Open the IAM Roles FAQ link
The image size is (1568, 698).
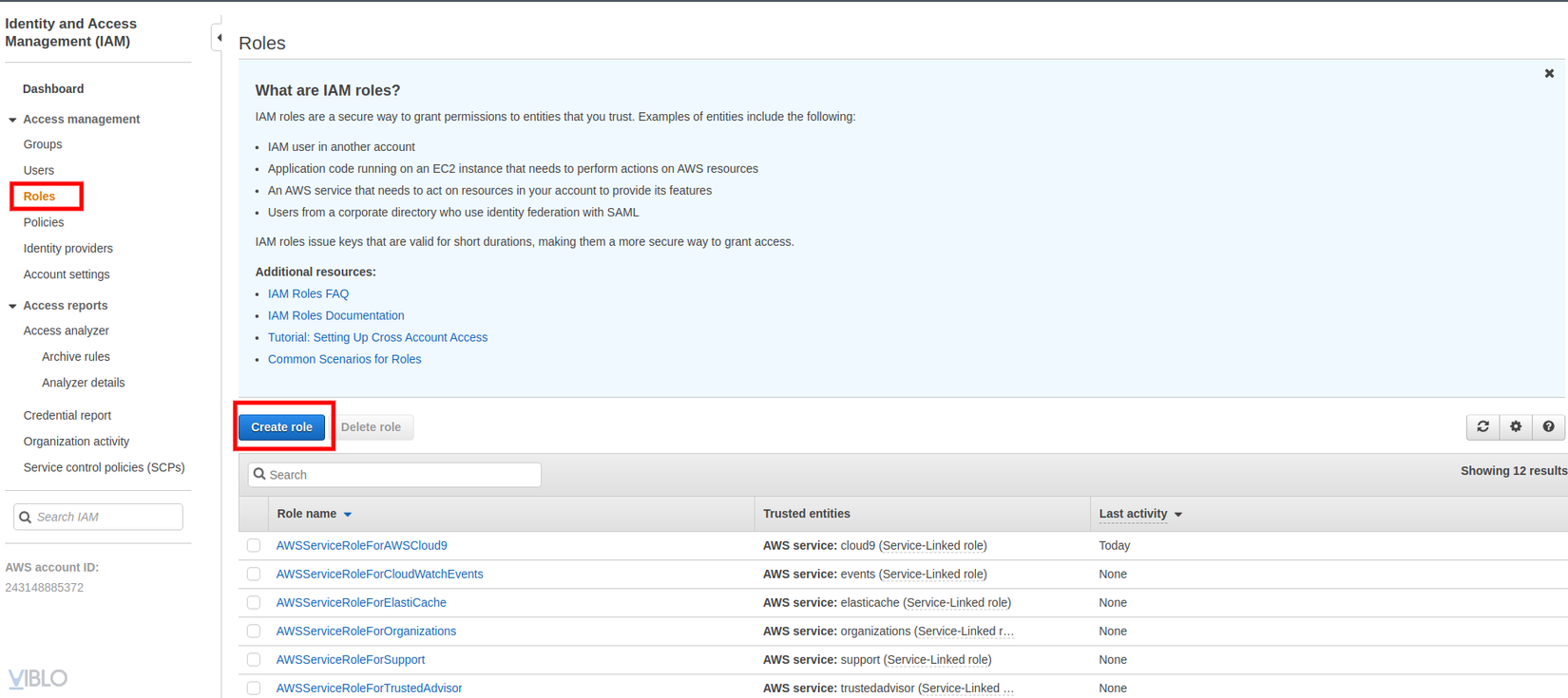pyautogui.click(x=308, y=293)
